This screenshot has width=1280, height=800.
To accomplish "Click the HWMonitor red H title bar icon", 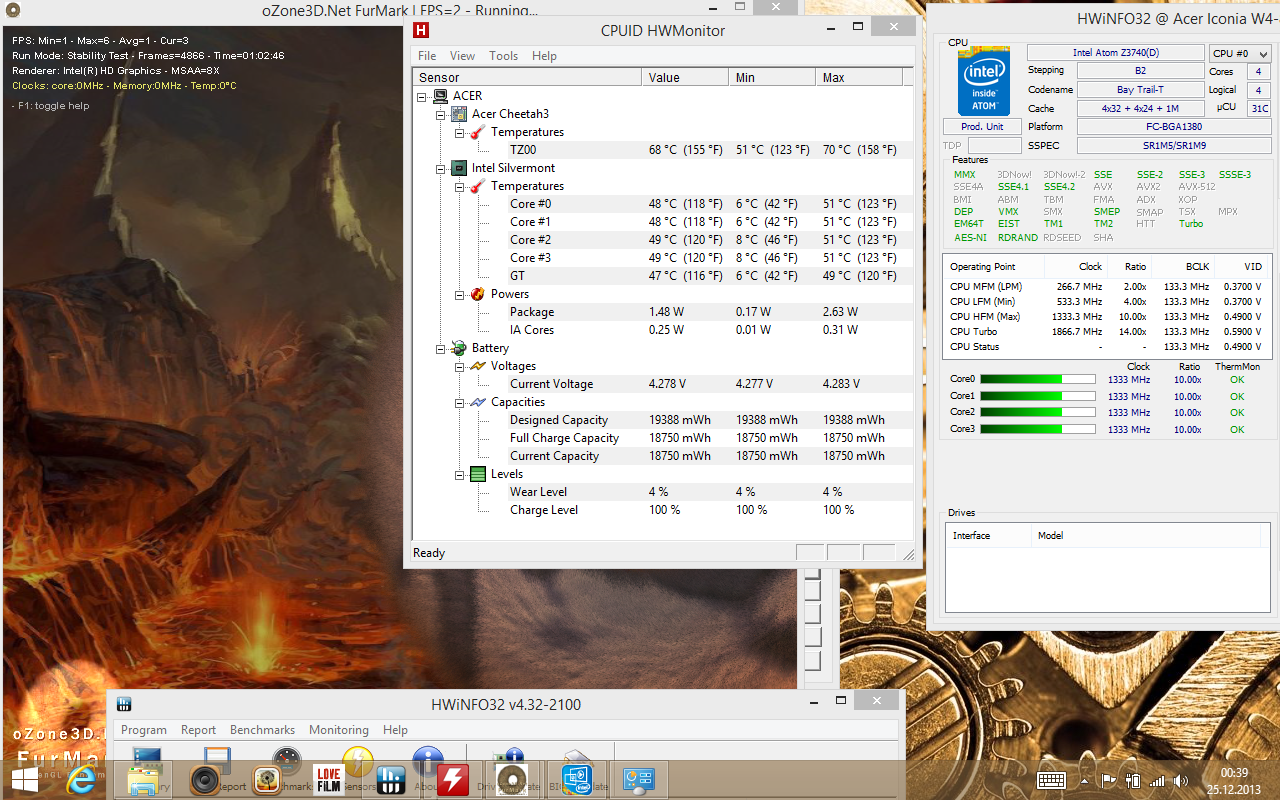I will pos(421,30).
